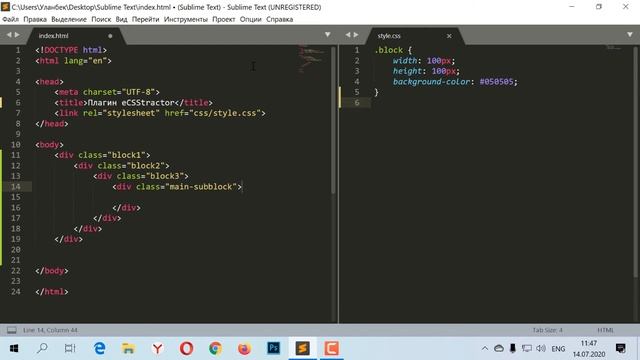Click the width property in style.css
The width and height of the screenshot is (640, 360).
click(405, 60)
